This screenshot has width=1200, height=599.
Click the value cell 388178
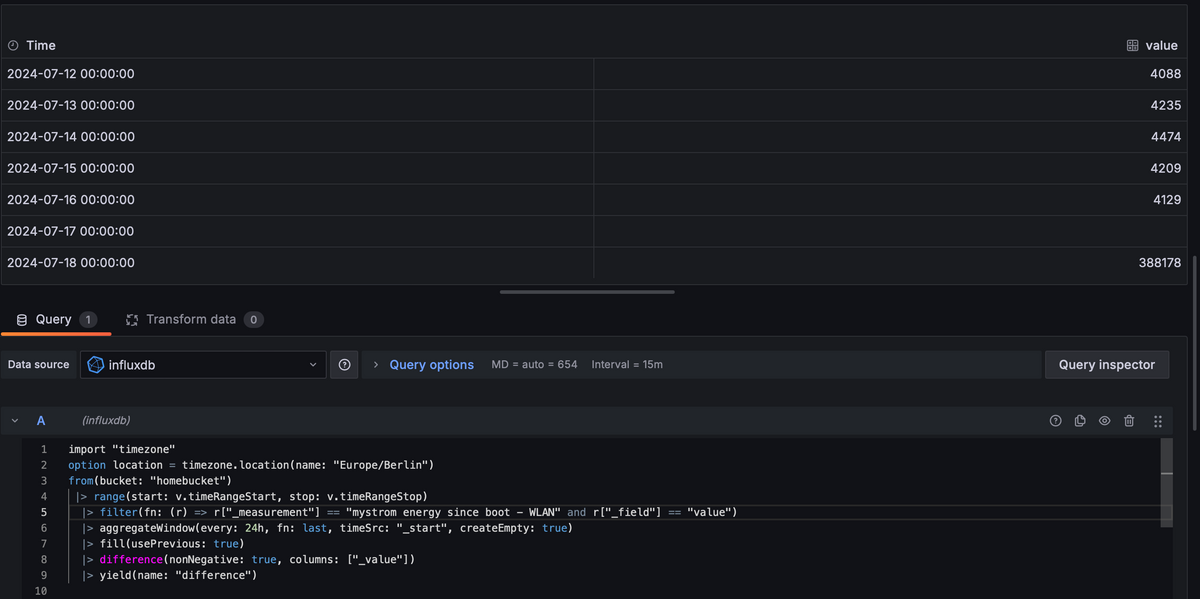tap(891, 263)
